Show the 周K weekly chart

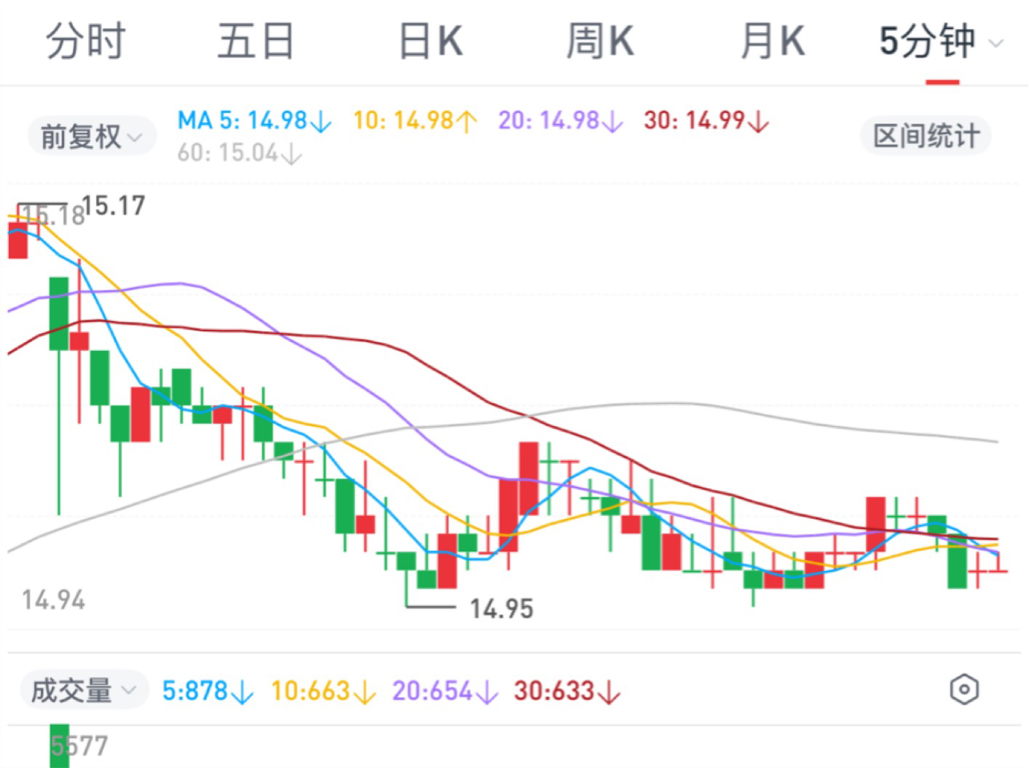[600, 41]
